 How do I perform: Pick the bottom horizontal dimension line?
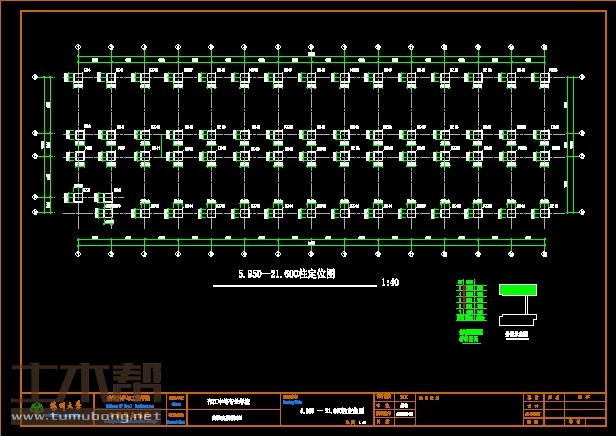tap(312, 241)
